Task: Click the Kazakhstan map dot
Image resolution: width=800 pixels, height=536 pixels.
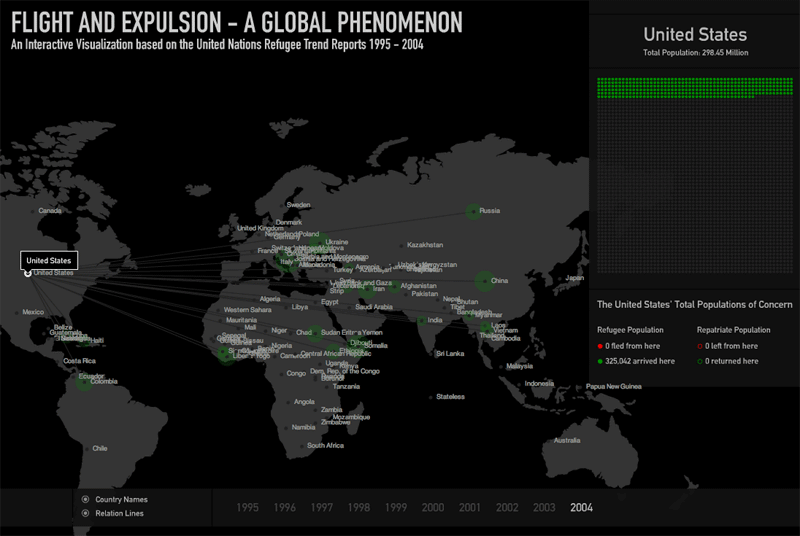Action: coord(402,246)
